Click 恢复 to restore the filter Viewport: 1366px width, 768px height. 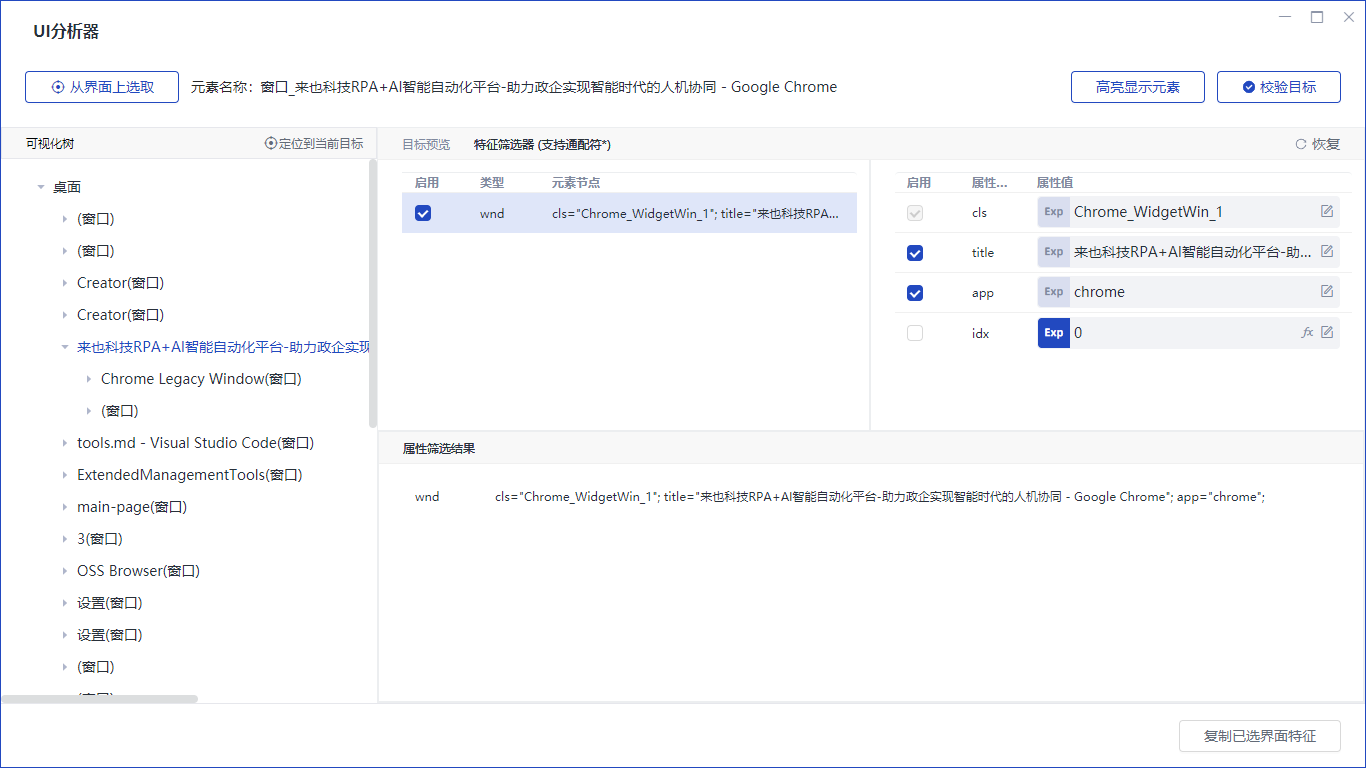[1318, 144]
